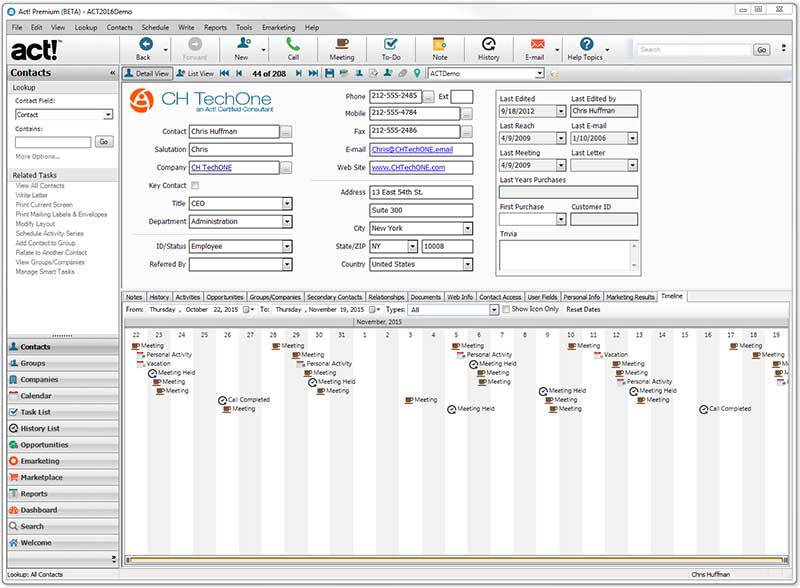Click the Trivia box vertical scrollbar
Viewport: 800px width, 588px height.
click(634, 255)
